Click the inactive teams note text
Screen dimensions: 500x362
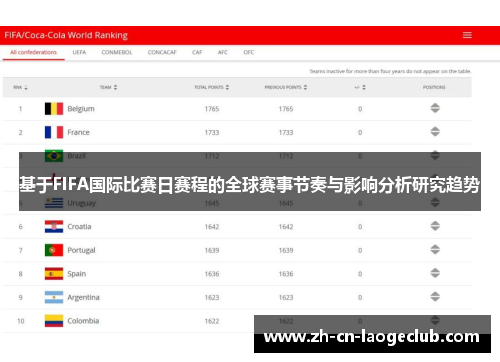coord(390,71)
